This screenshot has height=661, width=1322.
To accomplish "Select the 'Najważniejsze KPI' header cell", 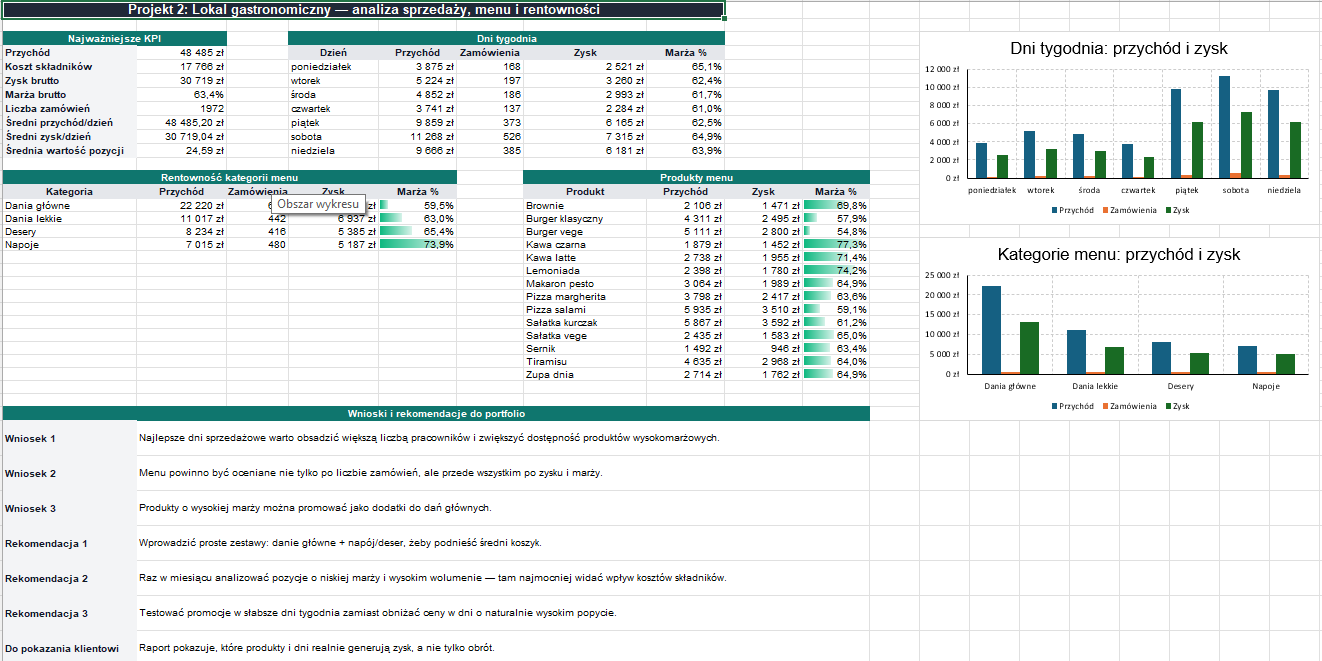I will click(x=114, y=38).
